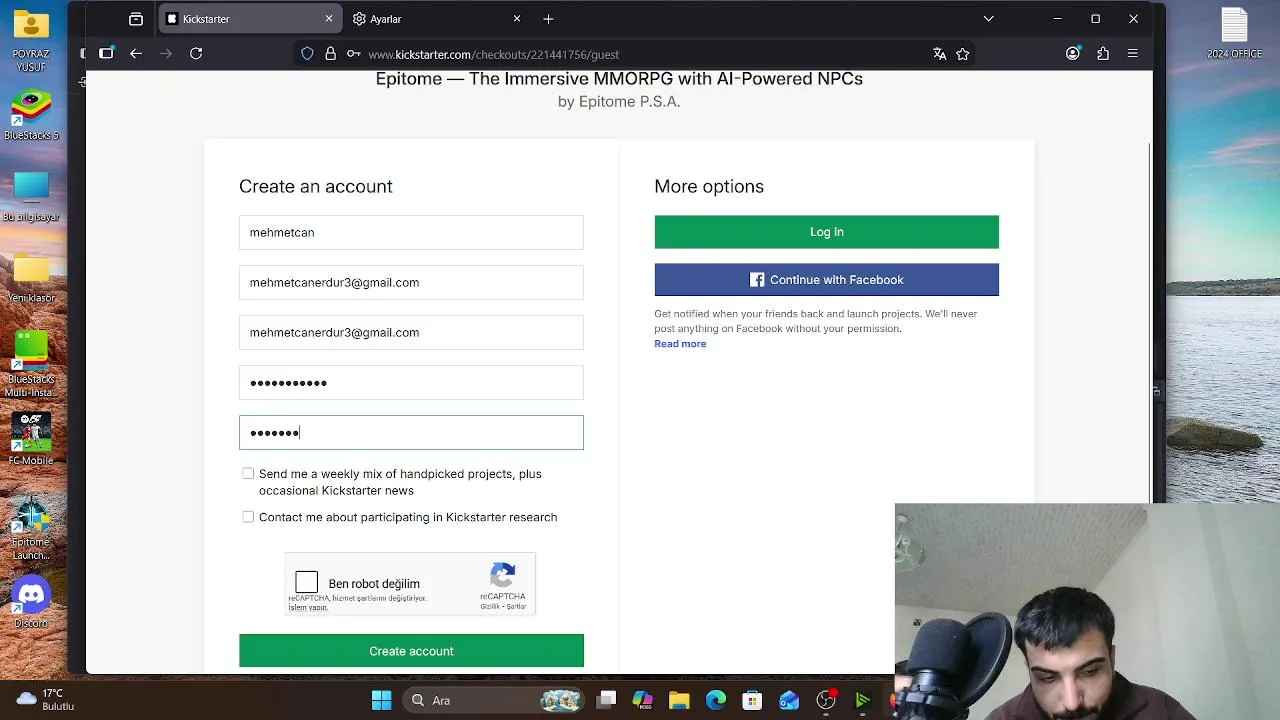1280x720 pixels.
Task: Open 'Yeni klasör' desktop folder
Action: tap(31, 279)
